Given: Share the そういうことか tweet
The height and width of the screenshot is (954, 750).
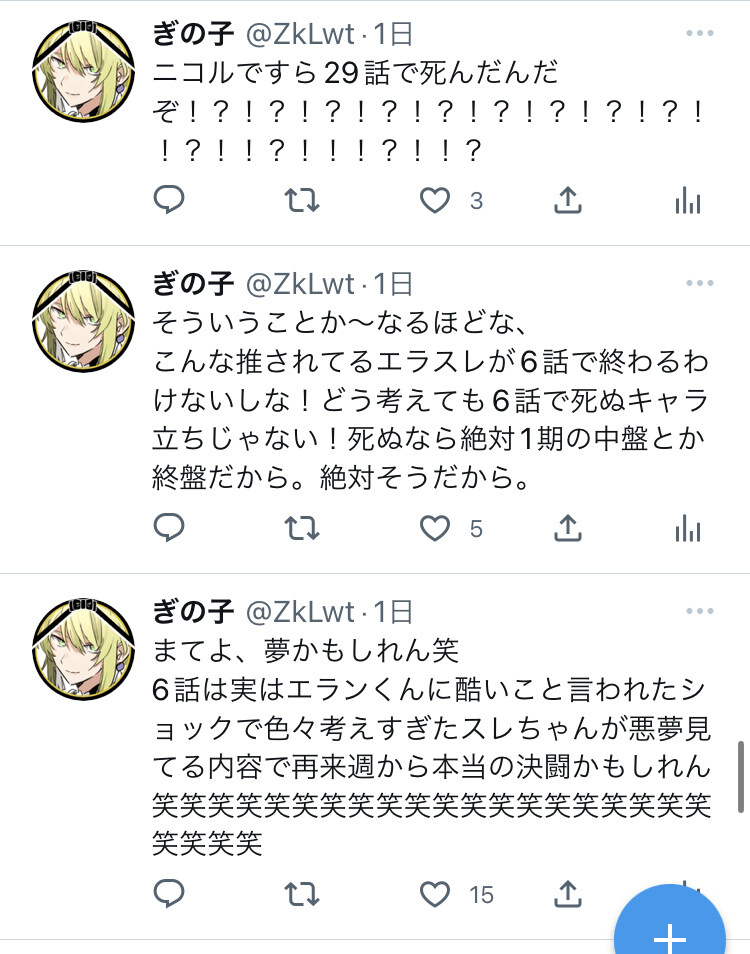Looking at the screenshot, I should (x=568, y=527).
